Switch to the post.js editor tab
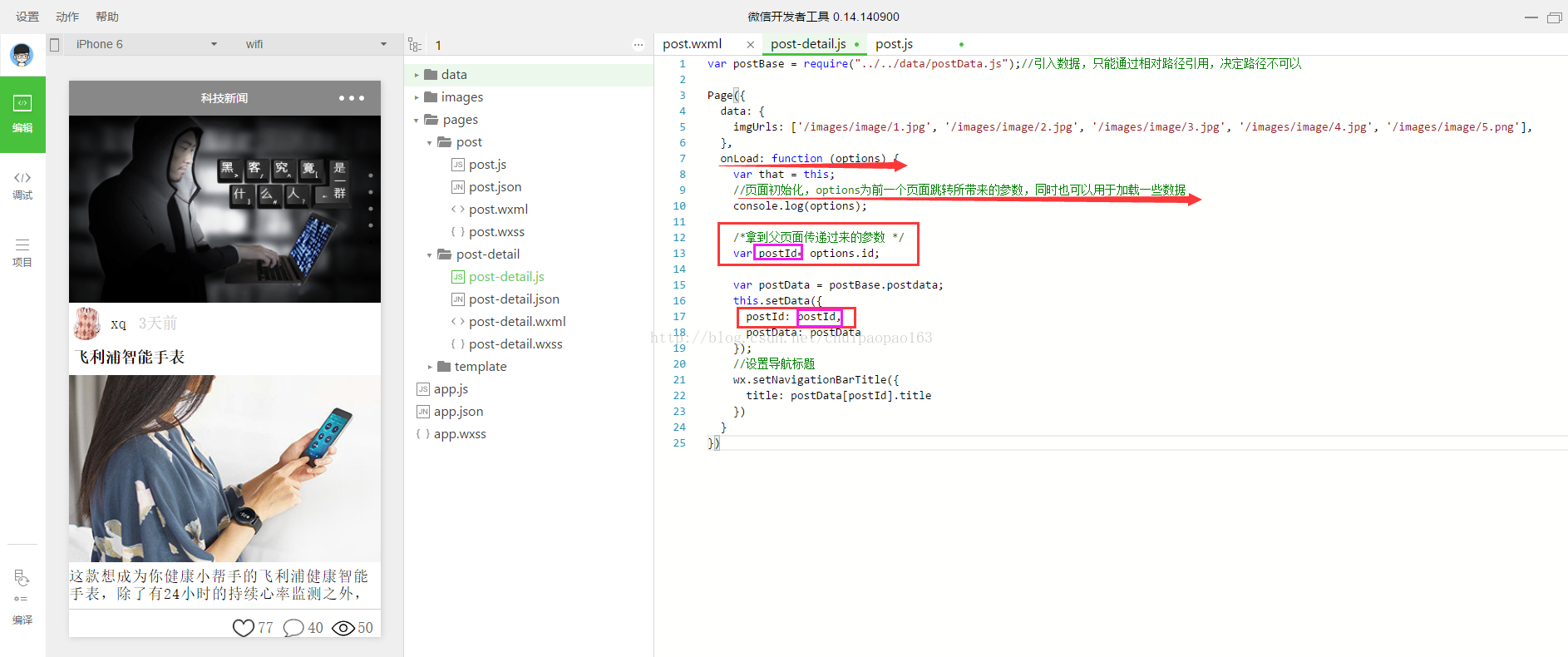 pyautogui.click(x=894, y=44)
